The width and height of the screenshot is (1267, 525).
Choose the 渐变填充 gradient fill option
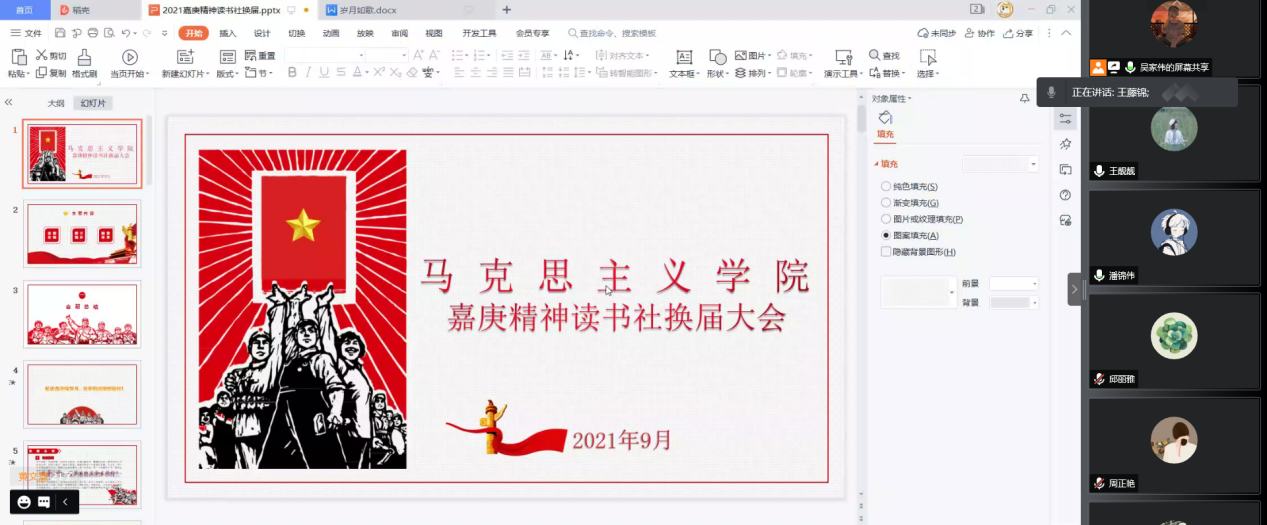(x=886, y=203)
